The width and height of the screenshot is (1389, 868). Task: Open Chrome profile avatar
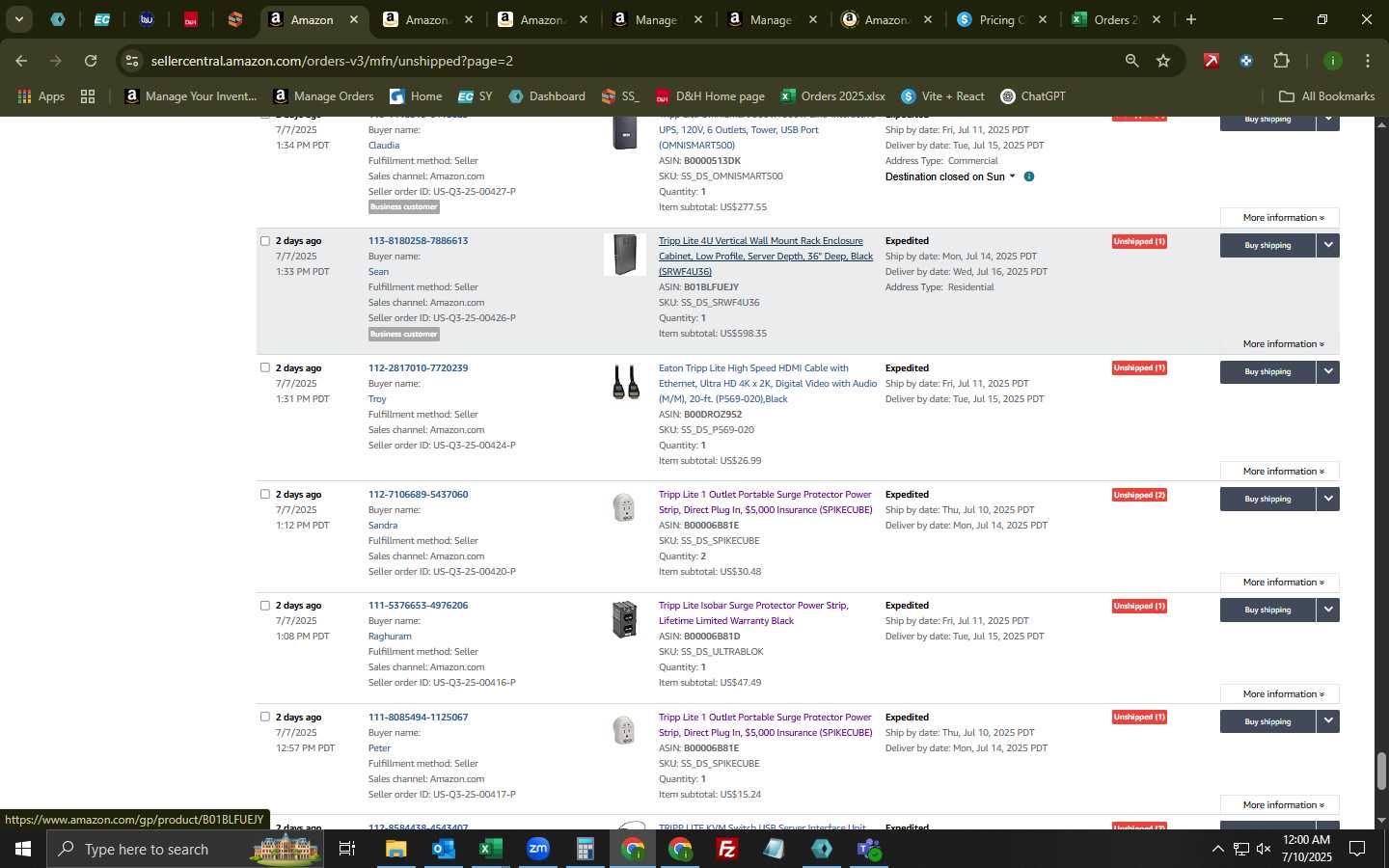[x=1332, y=61]
